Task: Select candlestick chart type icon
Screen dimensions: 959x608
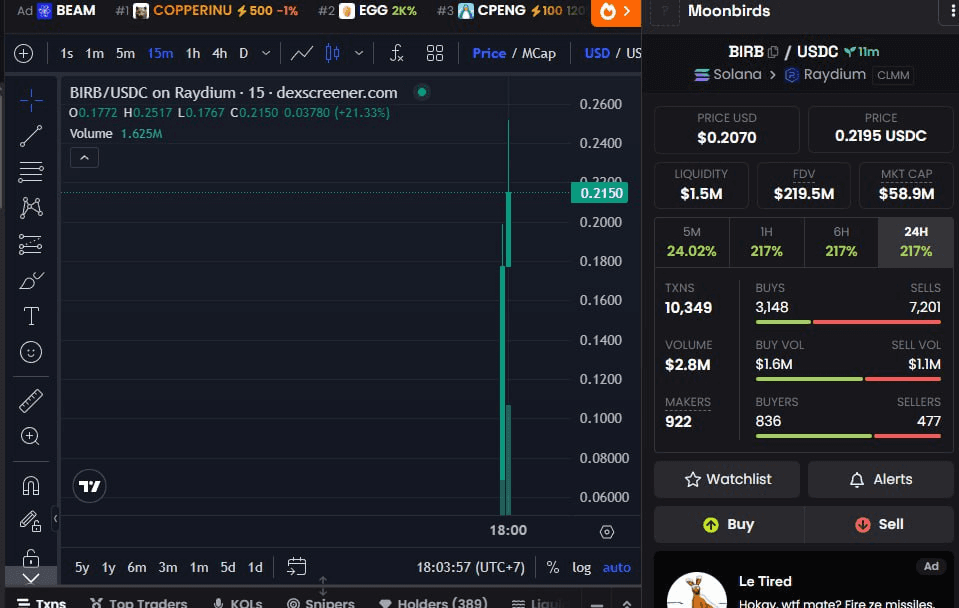Action: click(332, 53)
